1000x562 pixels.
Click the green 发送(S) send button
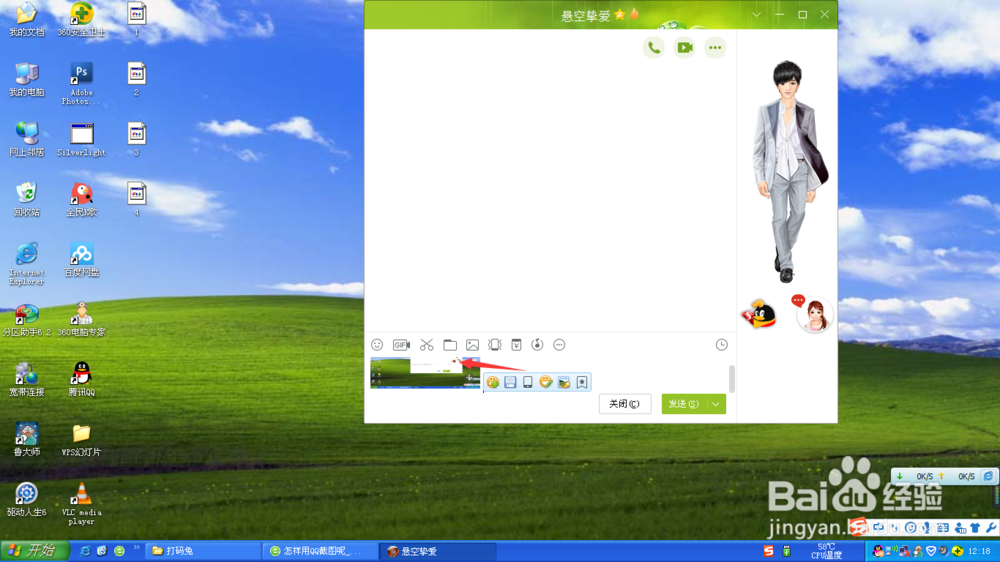(x=684, y=404)
